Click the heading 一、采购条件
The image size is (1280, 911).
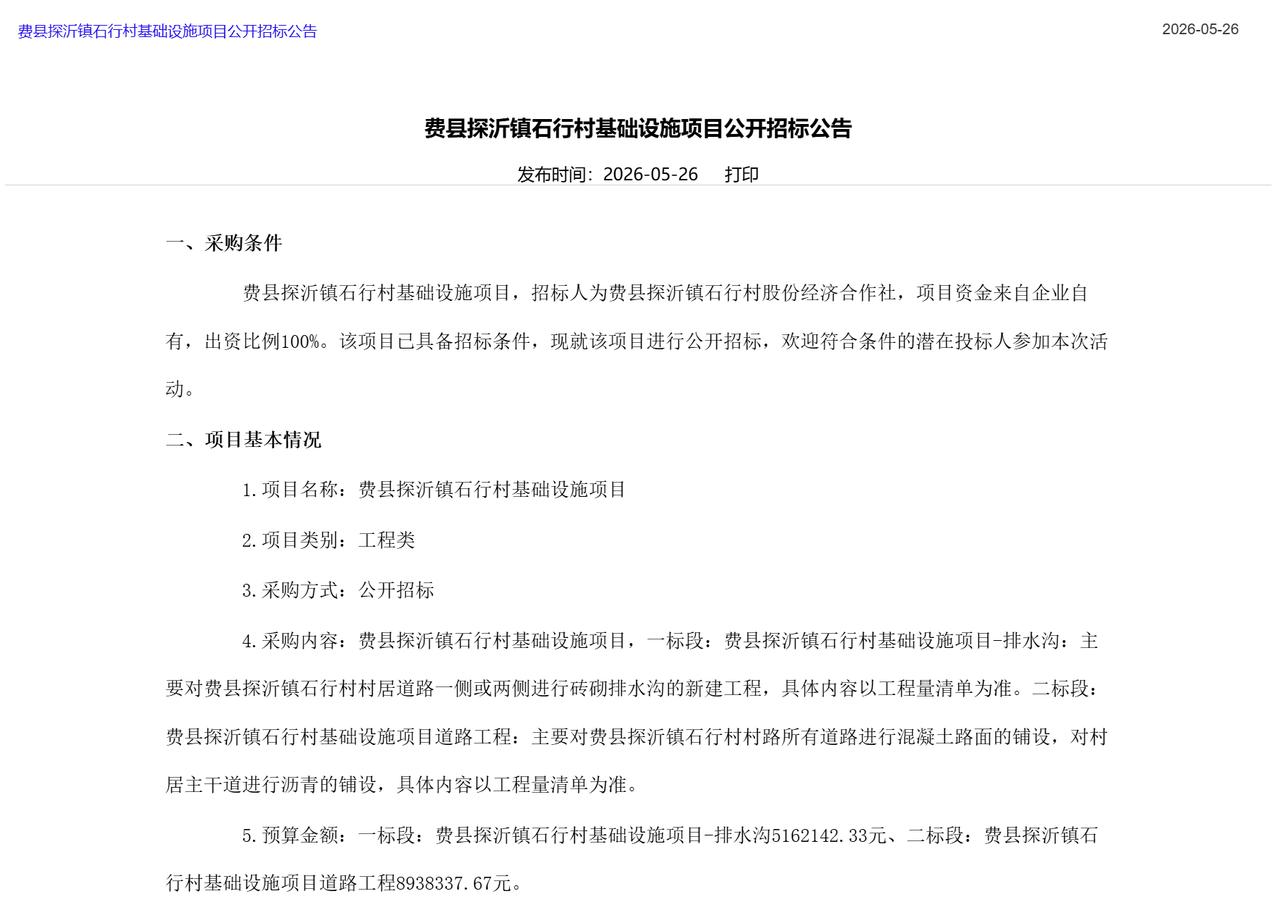(x=224, y=243)
